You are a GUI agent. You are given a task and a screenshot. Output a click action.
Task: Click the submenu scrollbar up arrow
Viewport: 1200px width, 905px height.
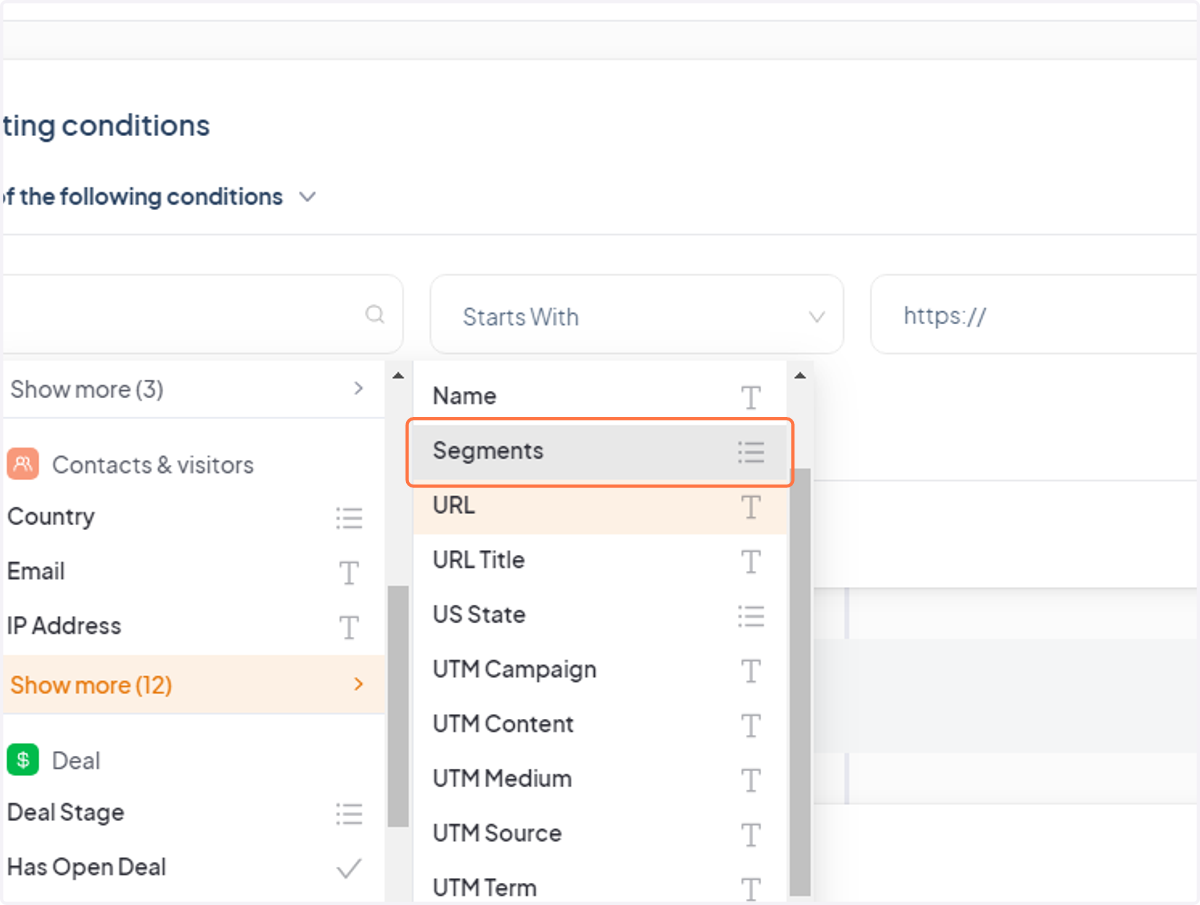coord(799,376)
